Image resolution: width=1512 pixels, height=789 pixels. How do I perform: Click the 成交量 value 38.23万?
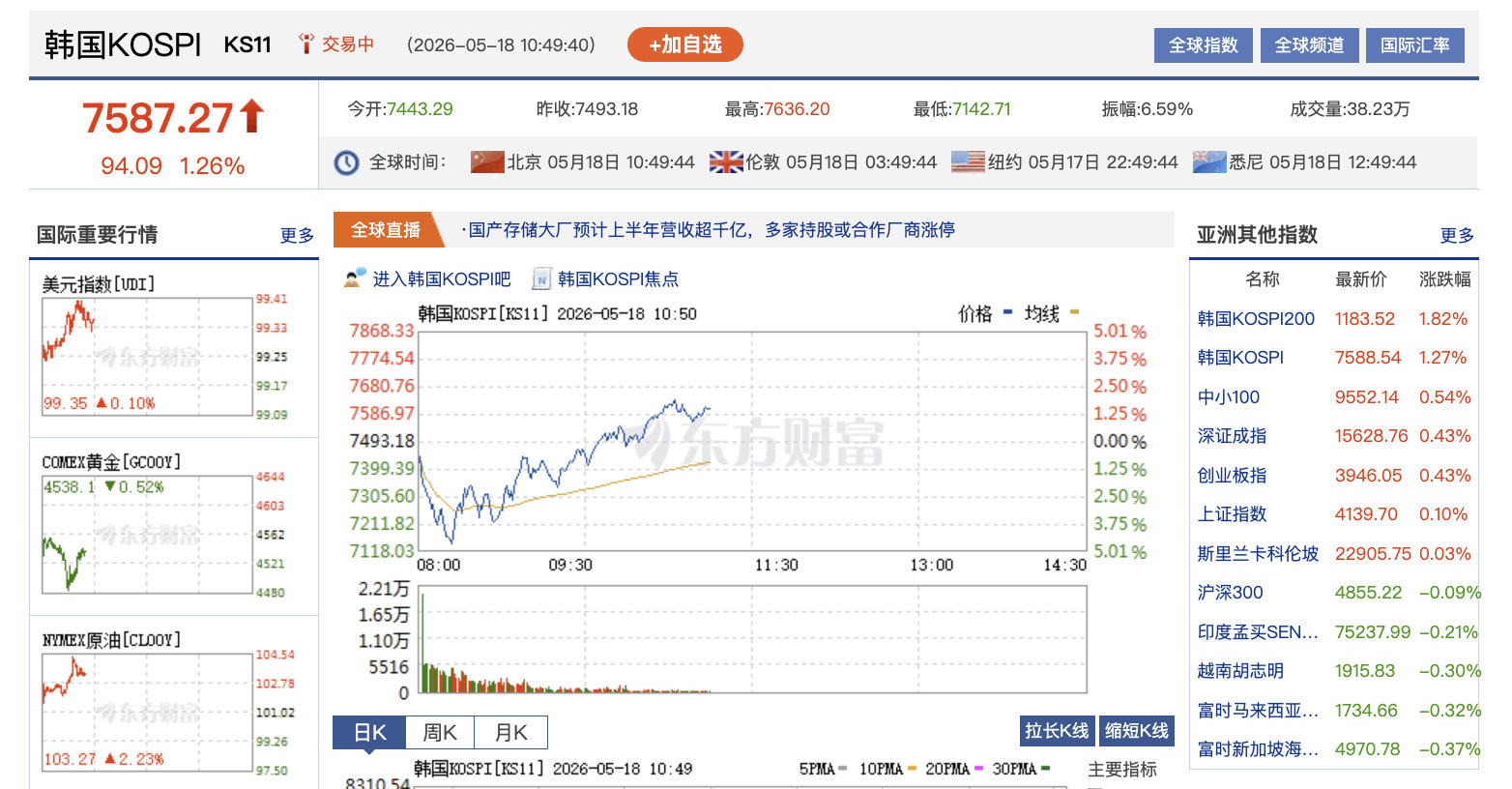pyautogui.click(x=1379, y=109)
